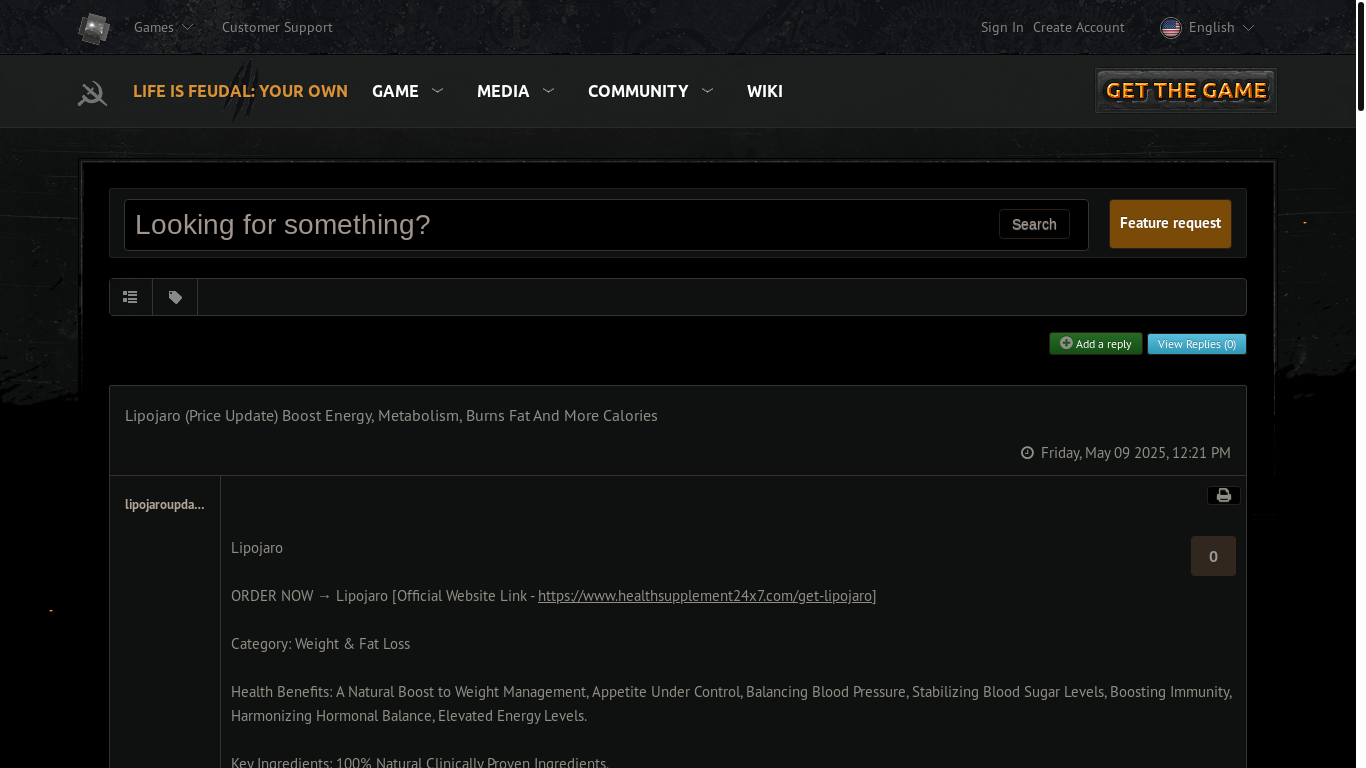
Task: Click Create Account link
Action: tap(1079, 27)
